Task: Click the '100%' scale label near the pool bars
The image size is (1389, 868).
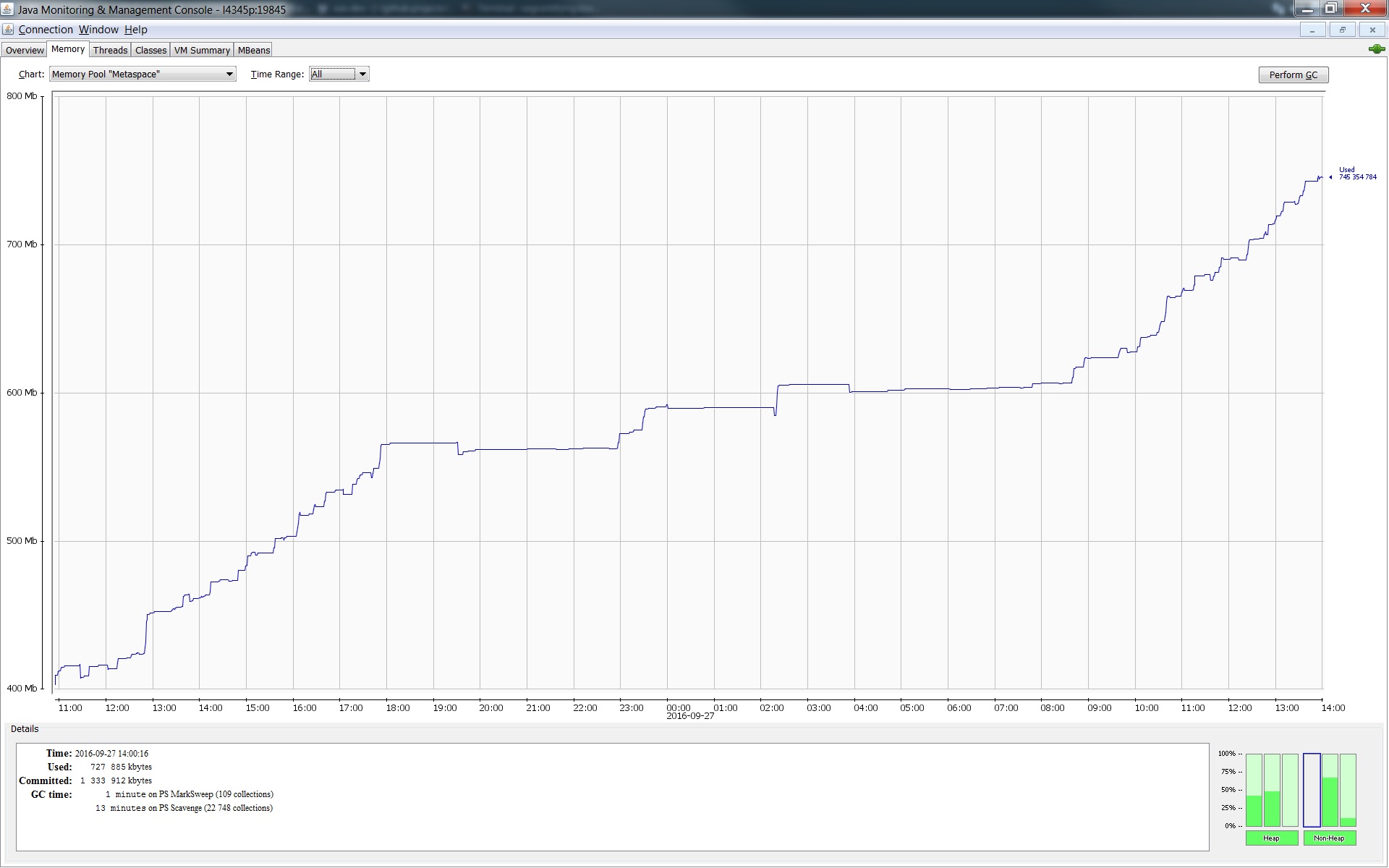Action: [x=1227, y=754]
